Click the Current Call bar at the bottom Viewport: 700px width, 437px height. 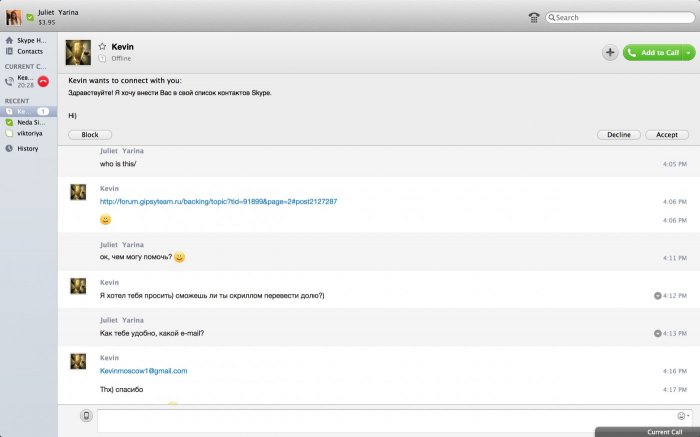(x=647, y=432)
